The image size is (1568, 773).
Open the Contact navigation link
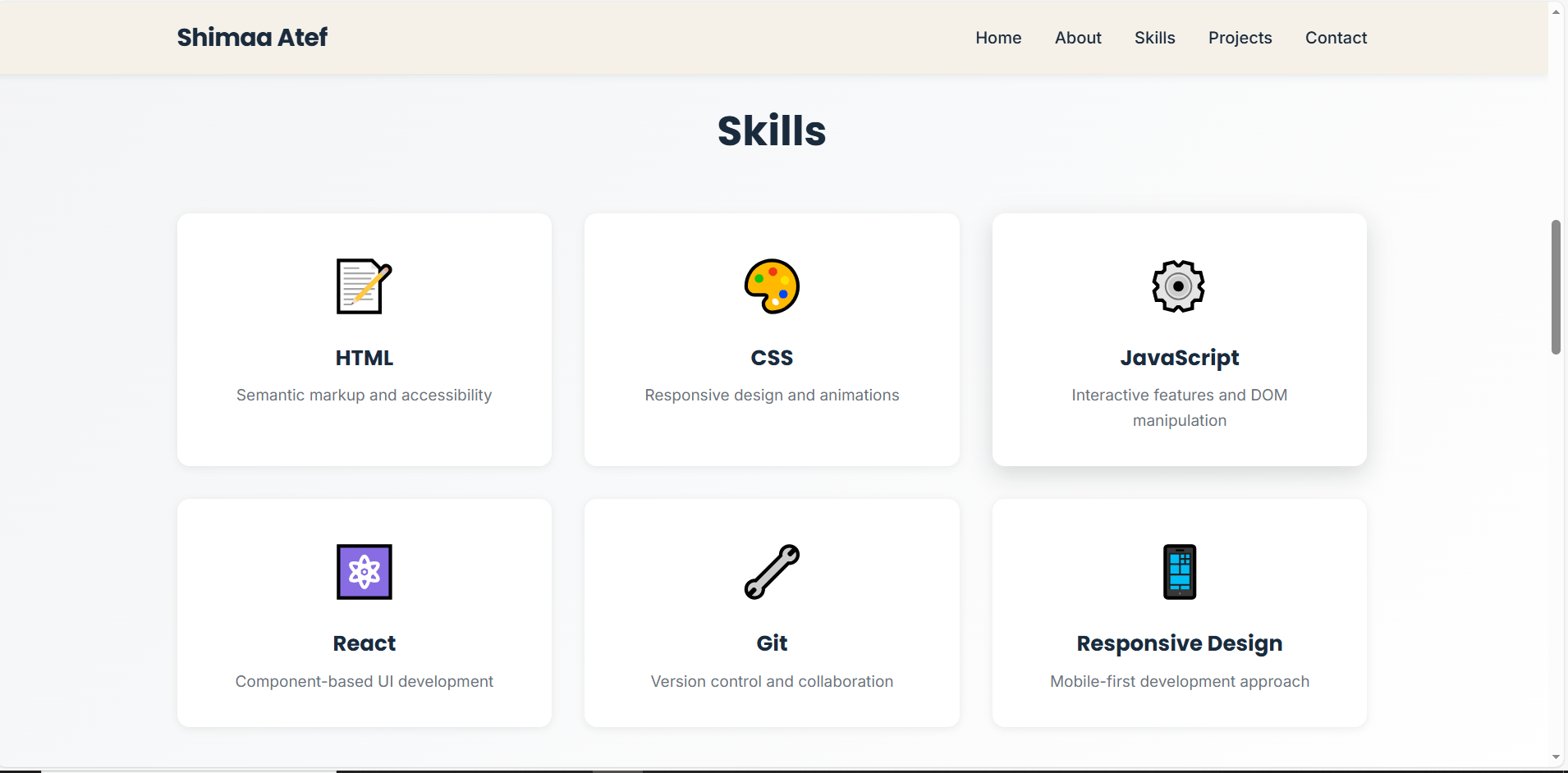(x=1336, y=38)
